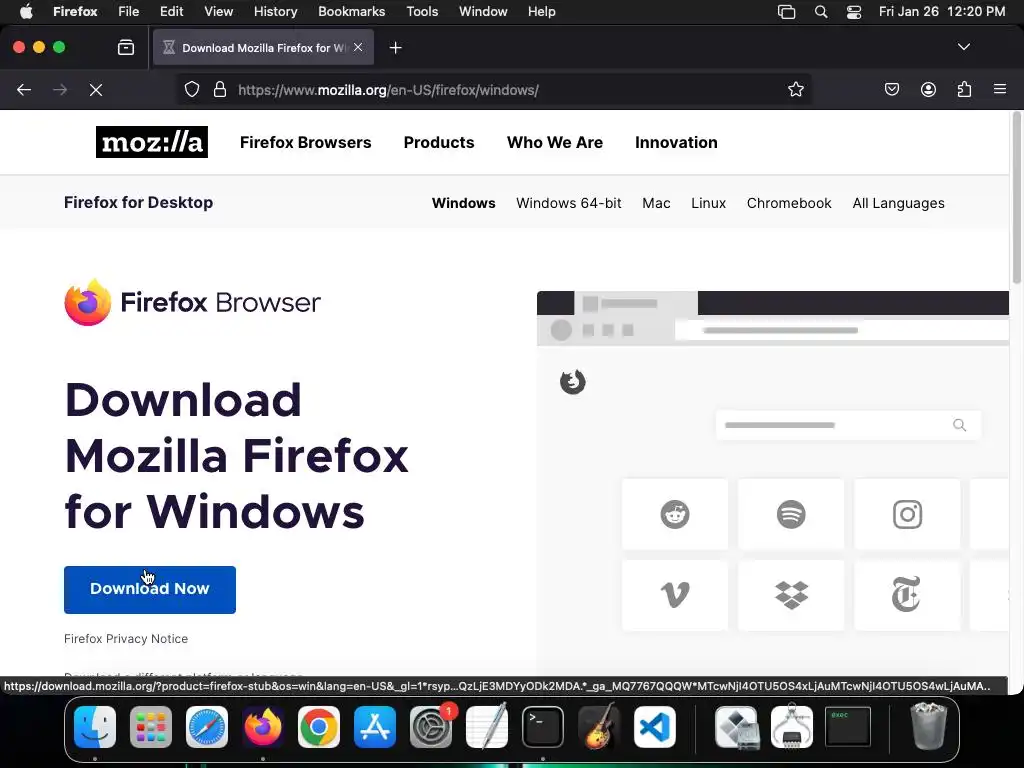Open a new tab with plus

pyautogui.click(x=395, y=48)
